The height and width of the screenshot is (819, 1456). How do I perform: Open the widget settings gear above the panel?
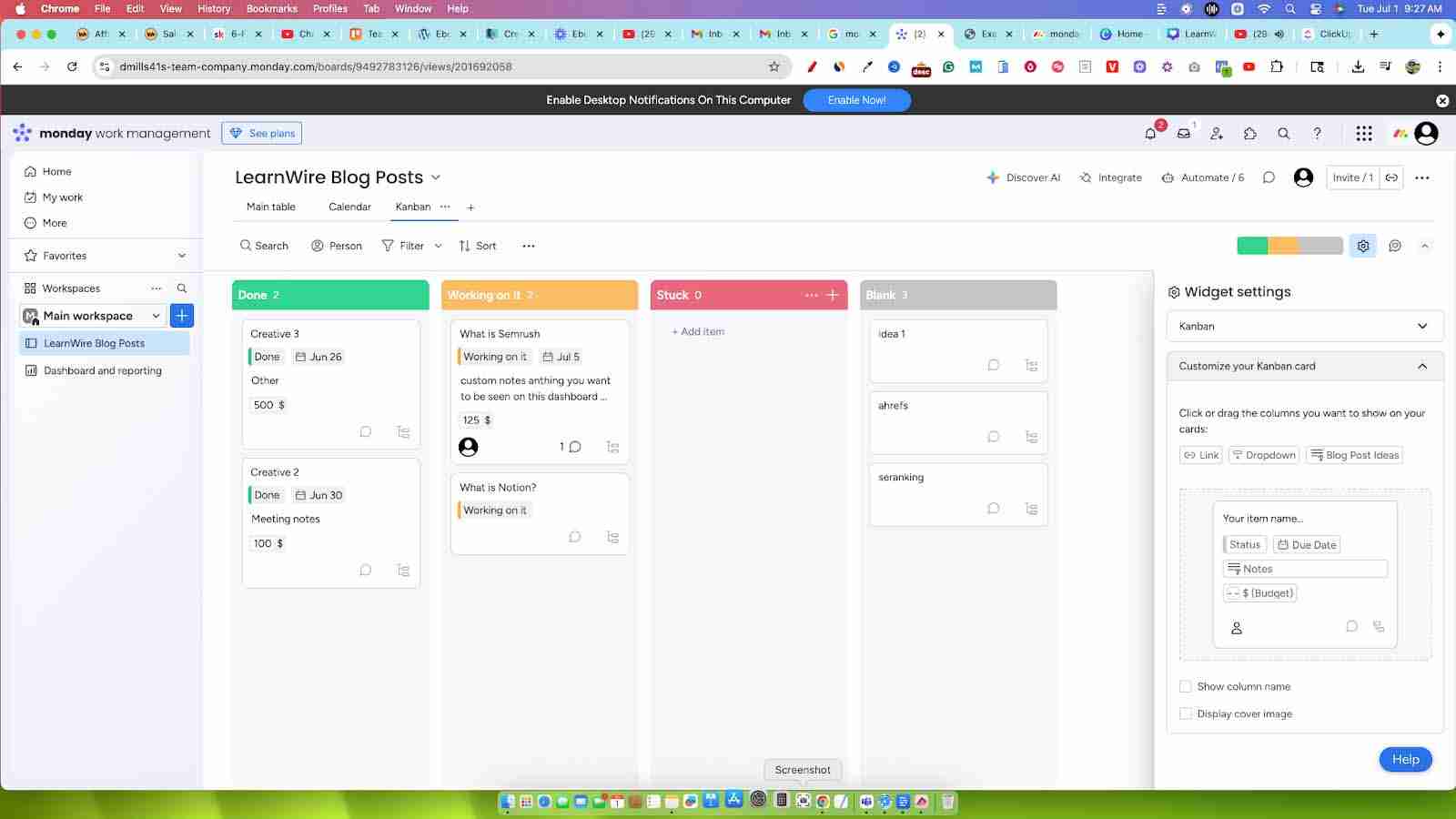[x=1362, y=245]
